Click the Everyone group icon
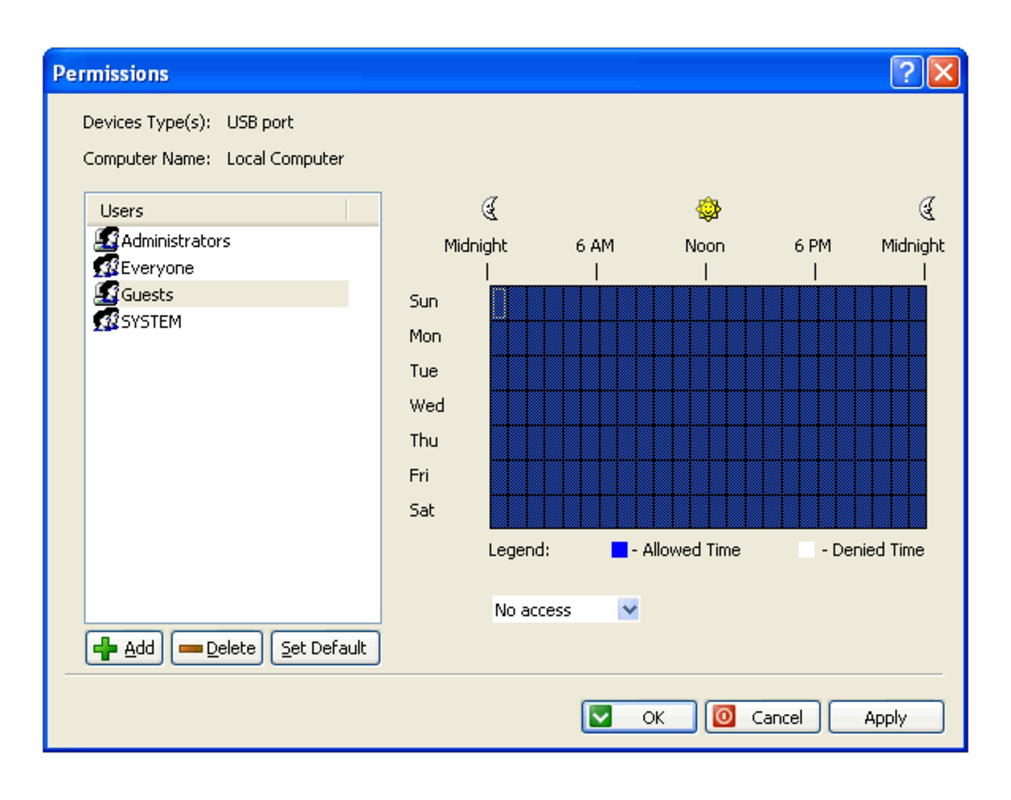 (x=106, y=267)
